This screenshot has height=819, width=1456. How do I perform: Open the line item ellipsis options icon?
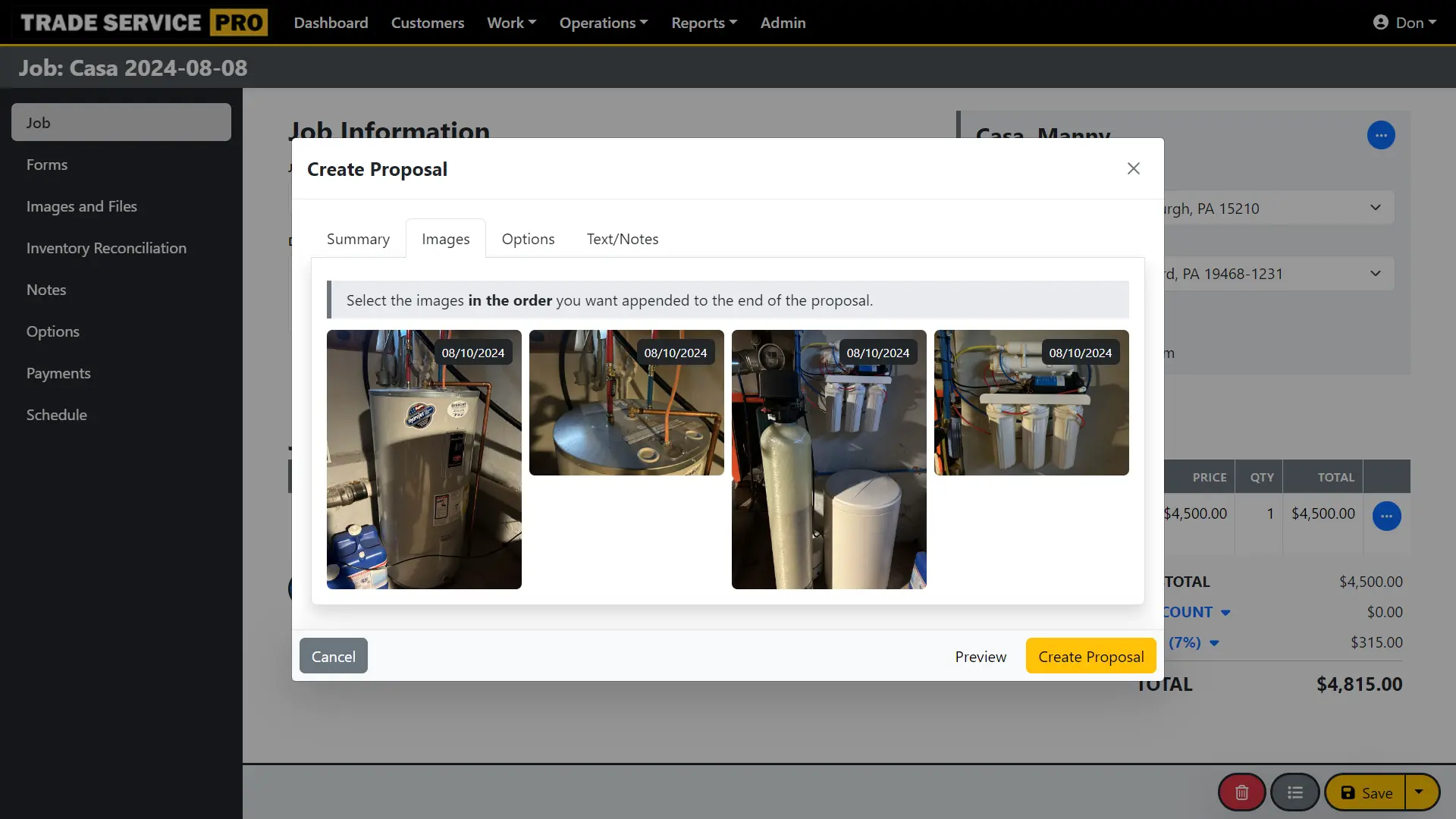1388,516
